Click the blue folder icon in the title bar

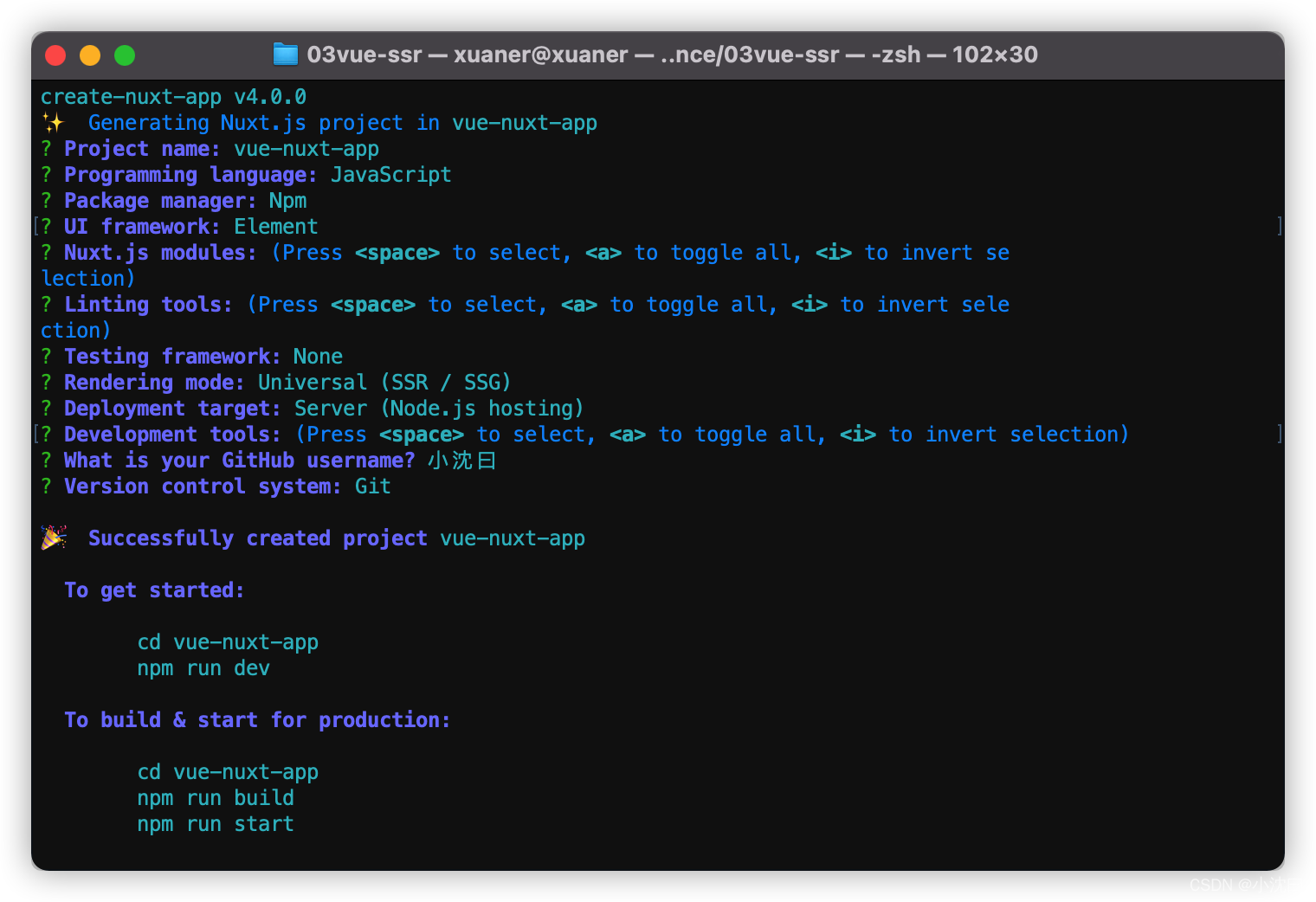click(x=285, y=55)
